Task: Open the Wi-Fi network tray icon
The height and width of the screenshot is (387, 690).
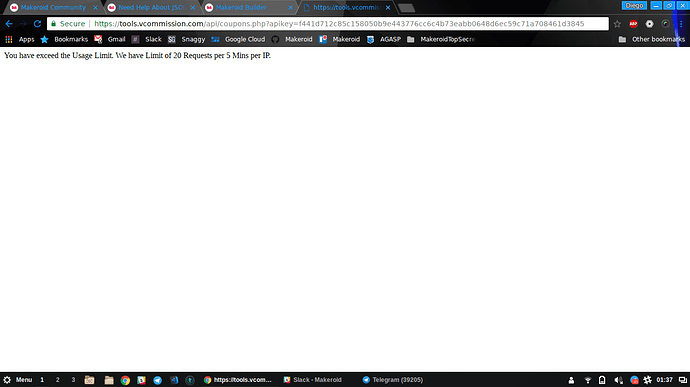Action: (587, 380)
